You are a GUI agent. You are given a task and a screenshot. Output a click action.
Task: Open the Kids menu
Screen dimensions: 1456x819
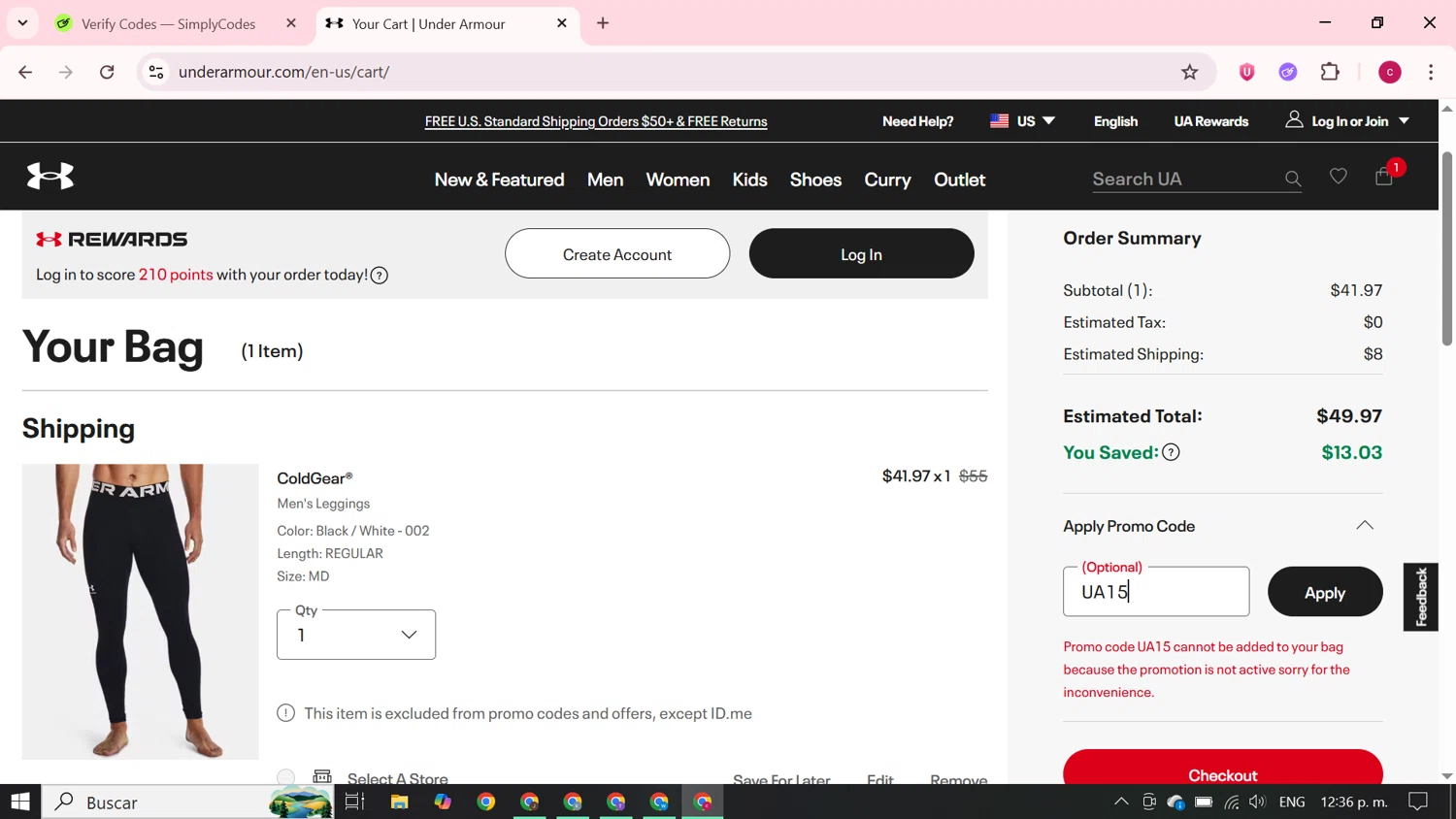point(749,180)
